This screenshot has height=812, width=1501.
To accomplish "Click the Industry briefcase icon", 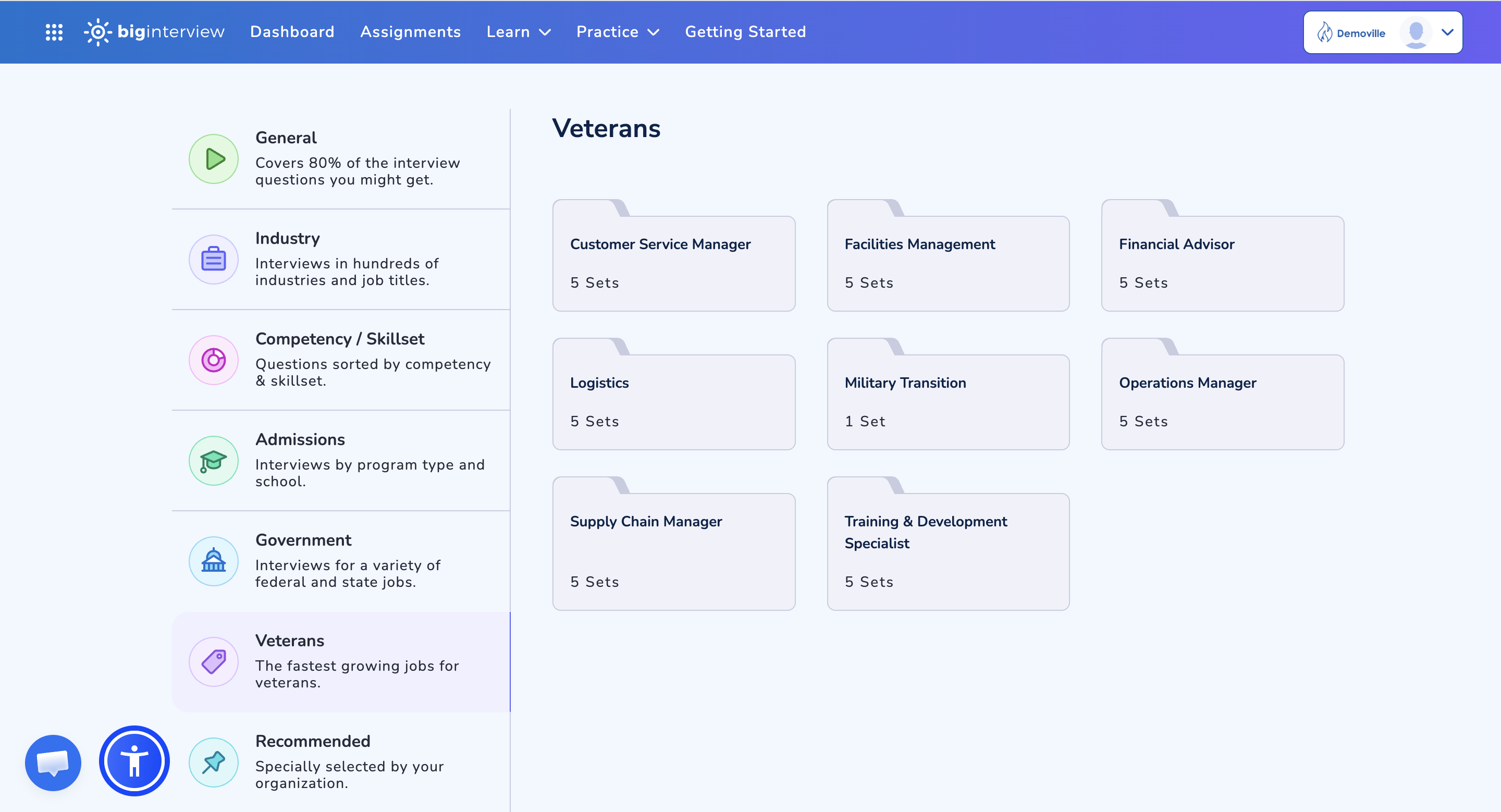I will click(213, 259).
